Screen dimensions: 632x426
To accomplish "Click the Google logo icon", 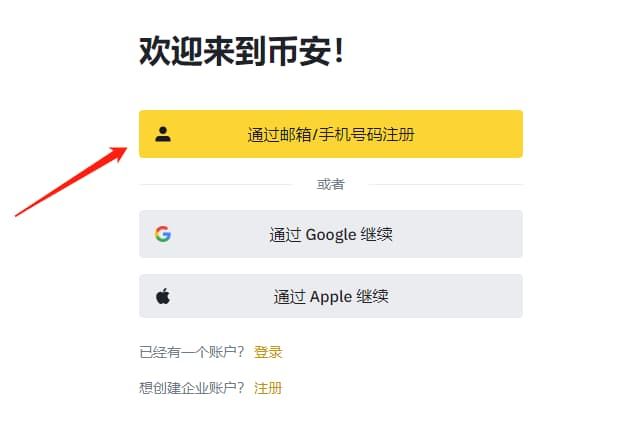I will point(163,235).
